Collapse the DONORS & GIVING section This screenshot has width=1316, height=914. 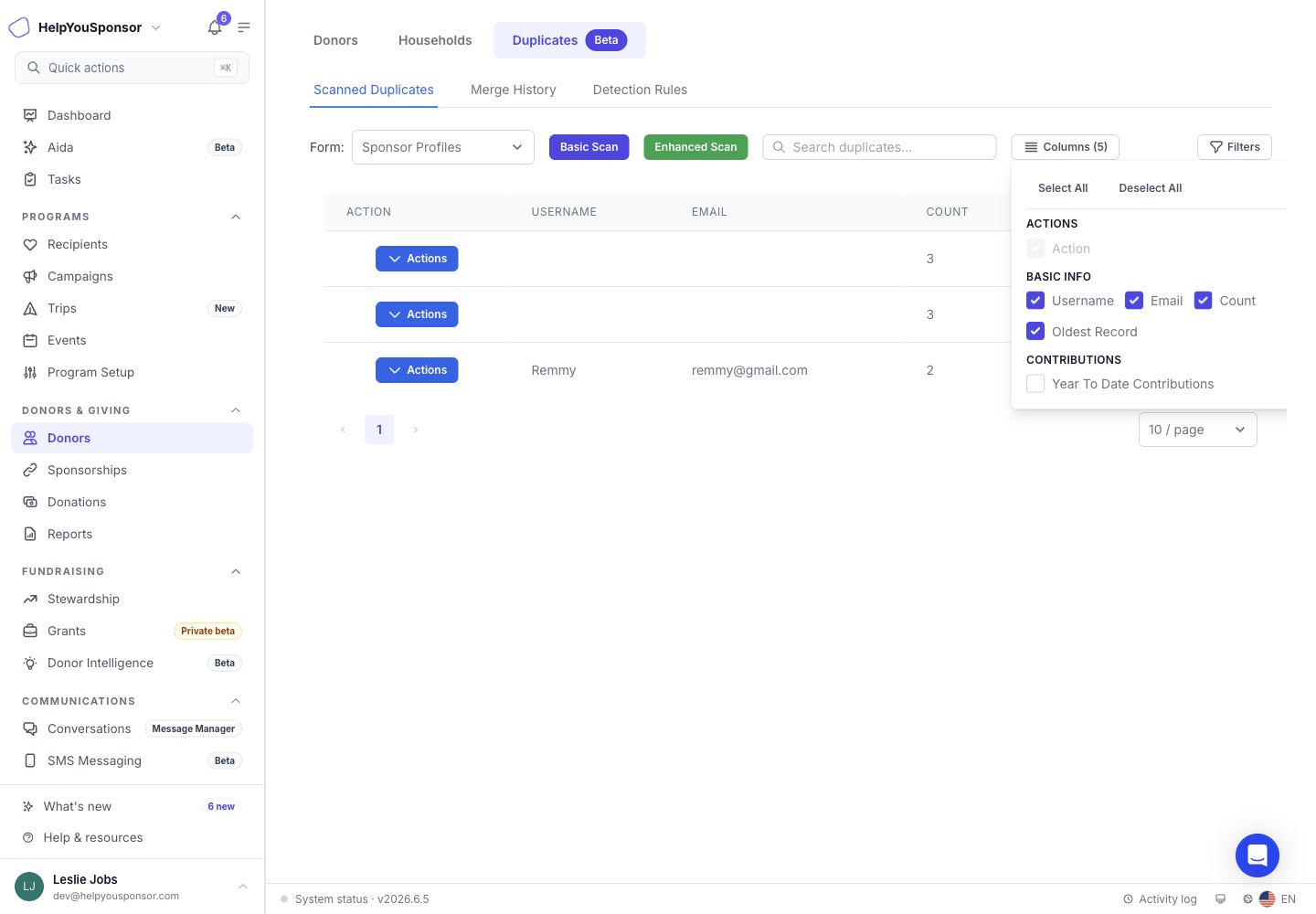[x=236, y=410]
